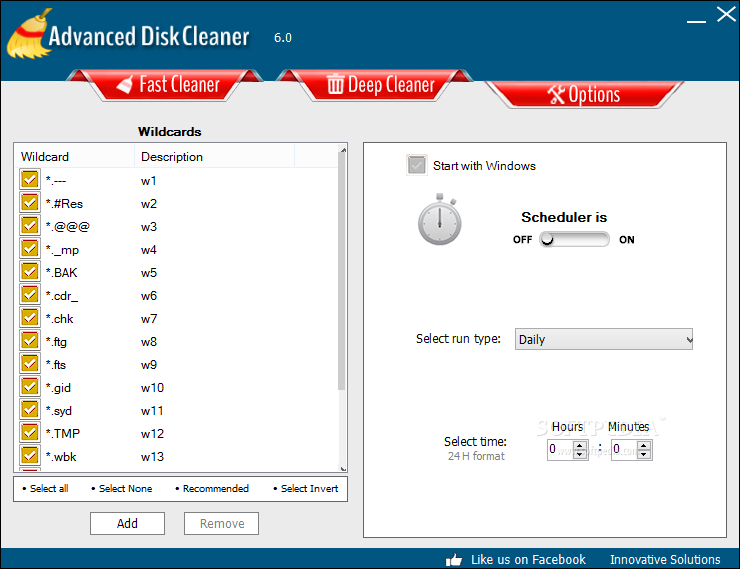
Task: Select the w5 description cell
Action: click(x=149, y=273)
